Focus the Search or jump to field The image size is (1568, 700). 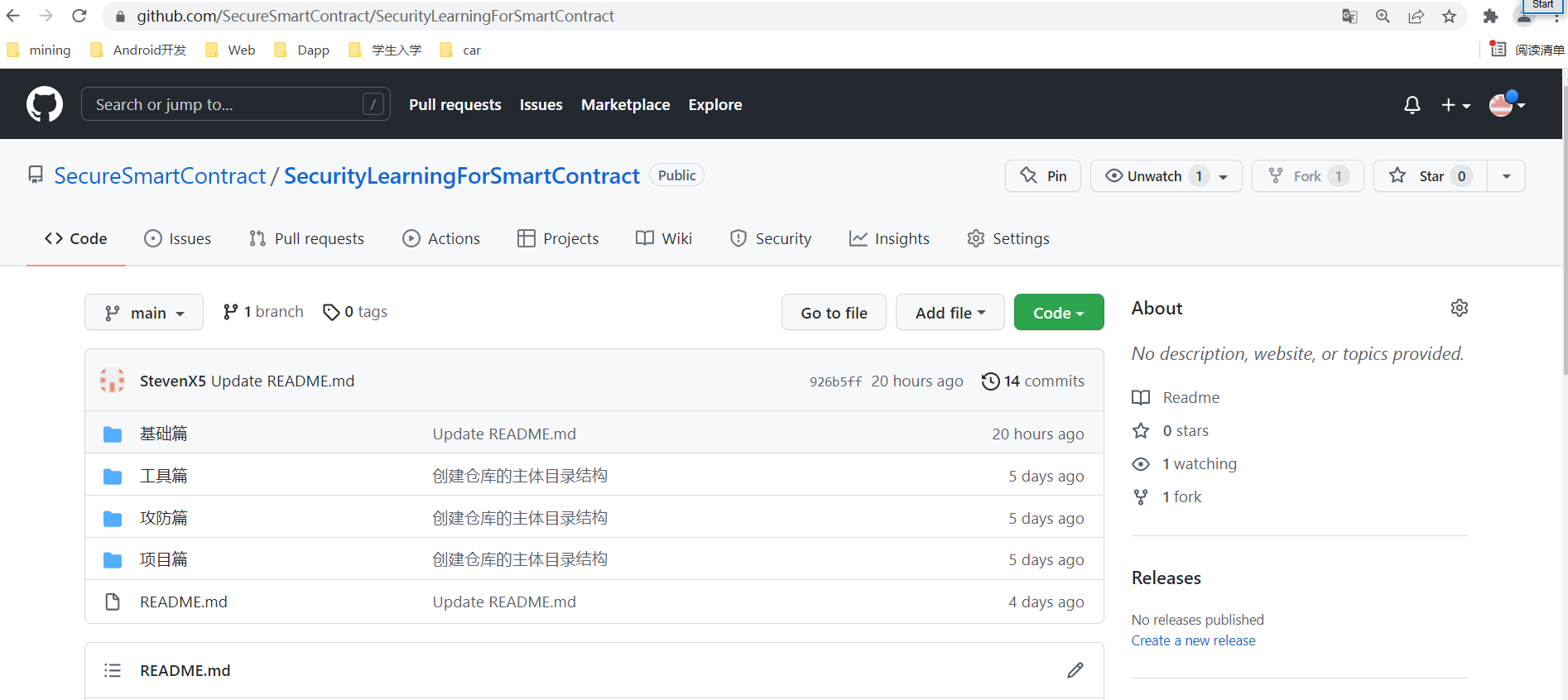tap(235, 104)
